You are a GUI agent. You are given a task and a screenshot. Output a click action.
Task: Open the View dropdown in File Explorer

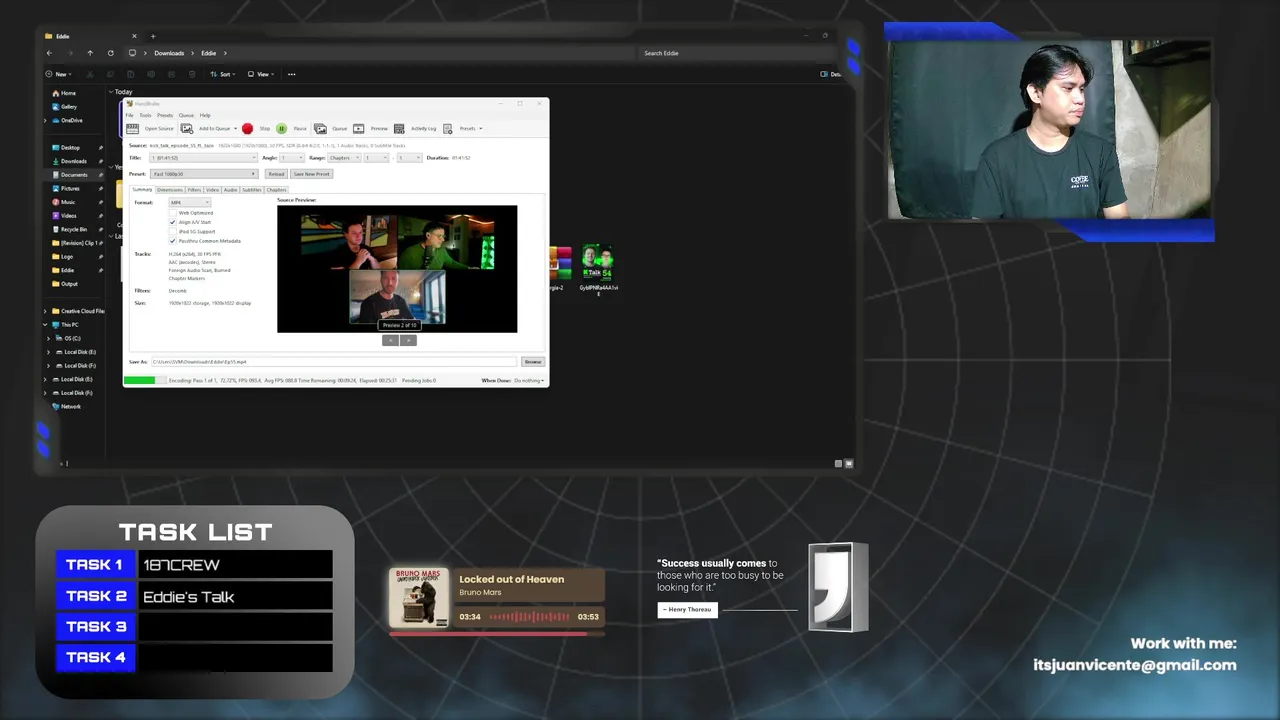[263, 74]
